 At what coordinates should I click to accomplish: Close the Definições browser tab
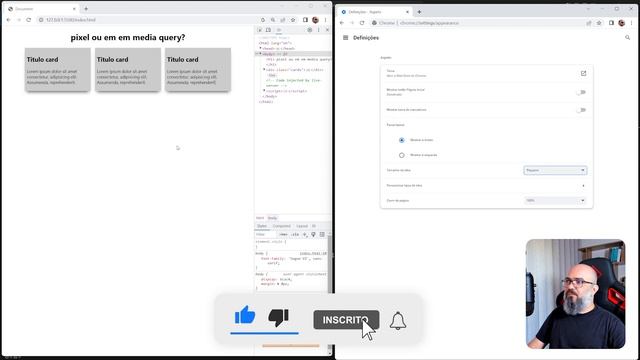(x=407, y=12)
